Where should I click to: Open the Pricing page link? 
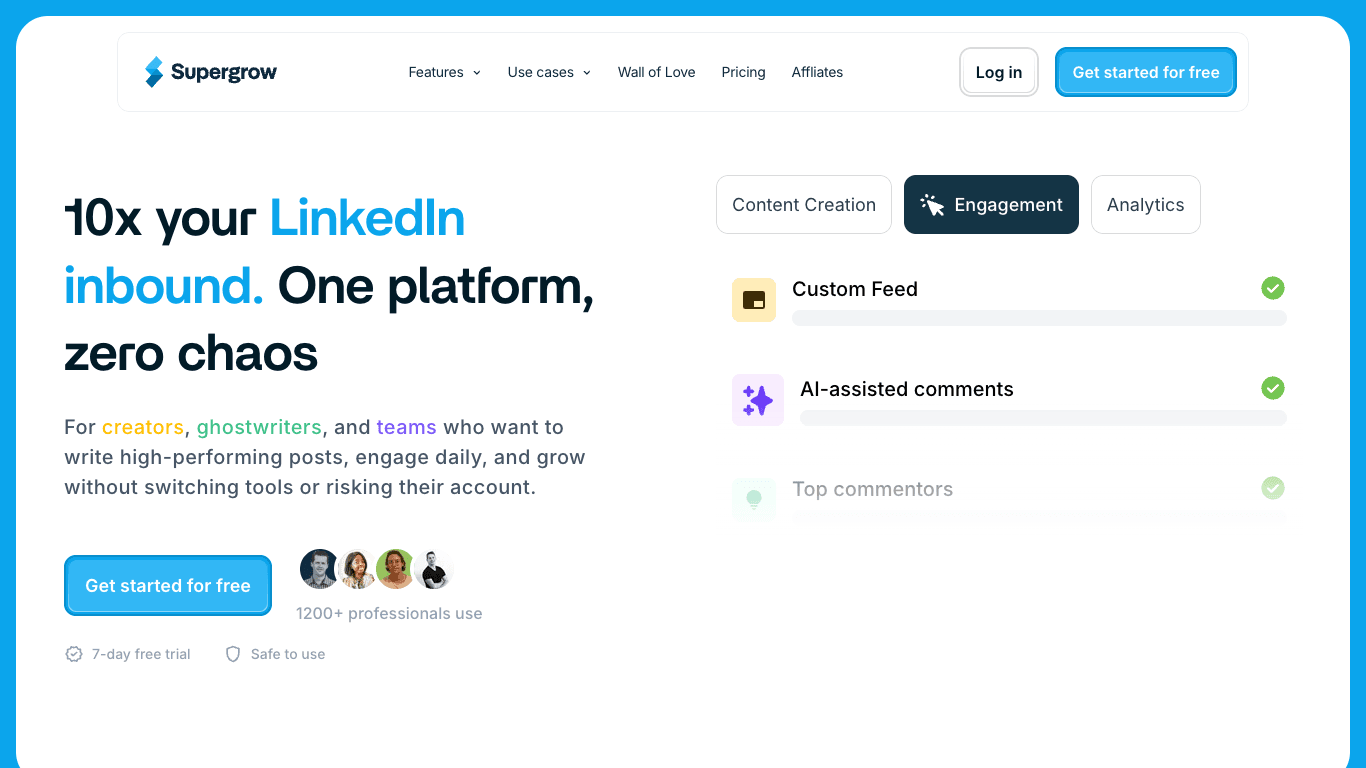point(743,72)
